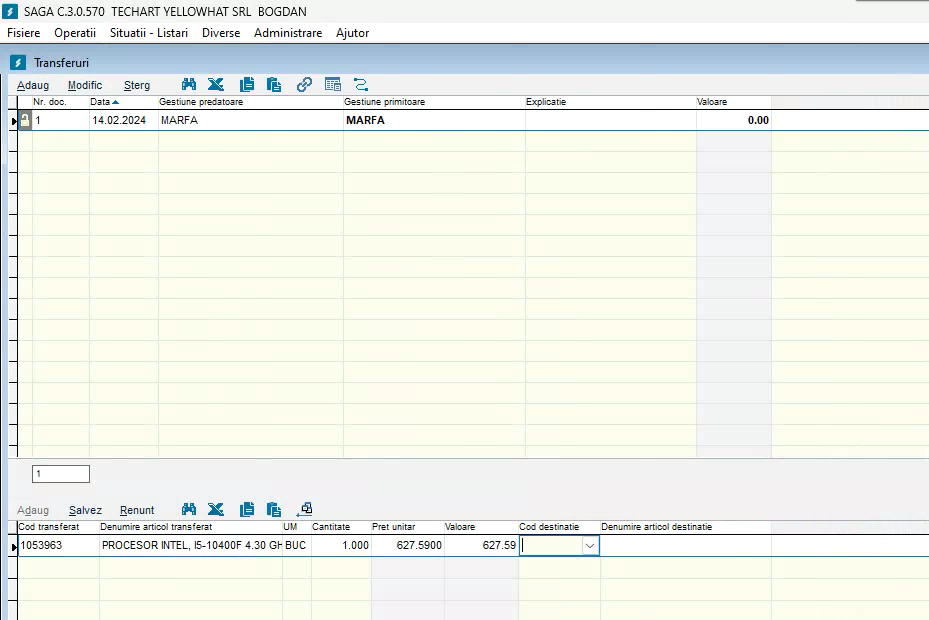
Task: Click the Modific button
Action: coord(85,85)
